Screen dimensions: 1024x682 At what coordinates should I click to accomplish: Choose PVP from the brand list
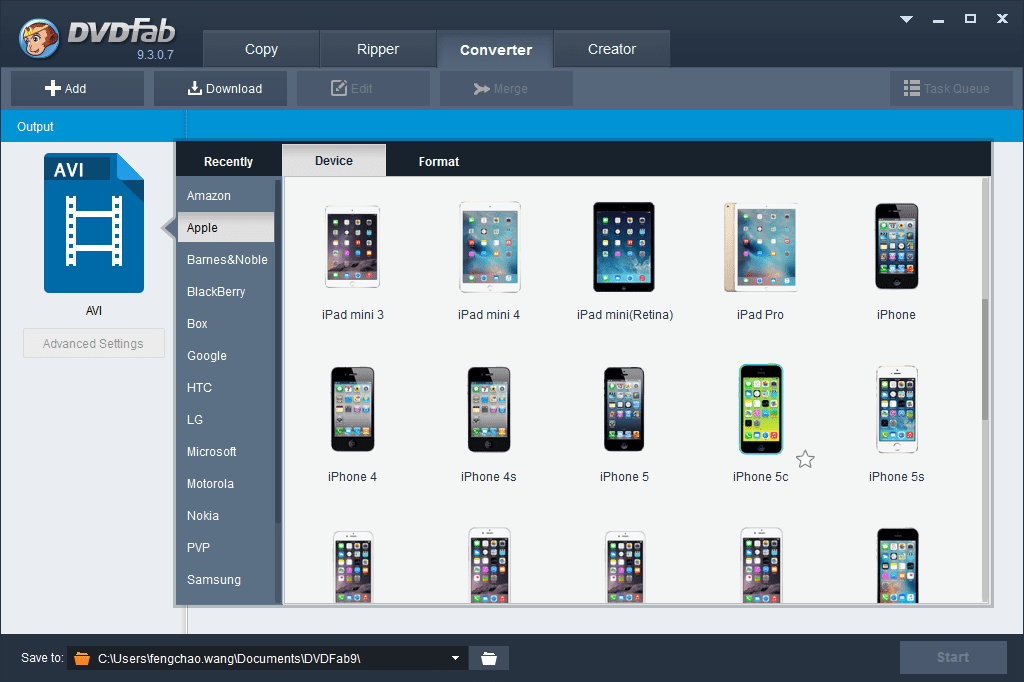click(226, 547)
